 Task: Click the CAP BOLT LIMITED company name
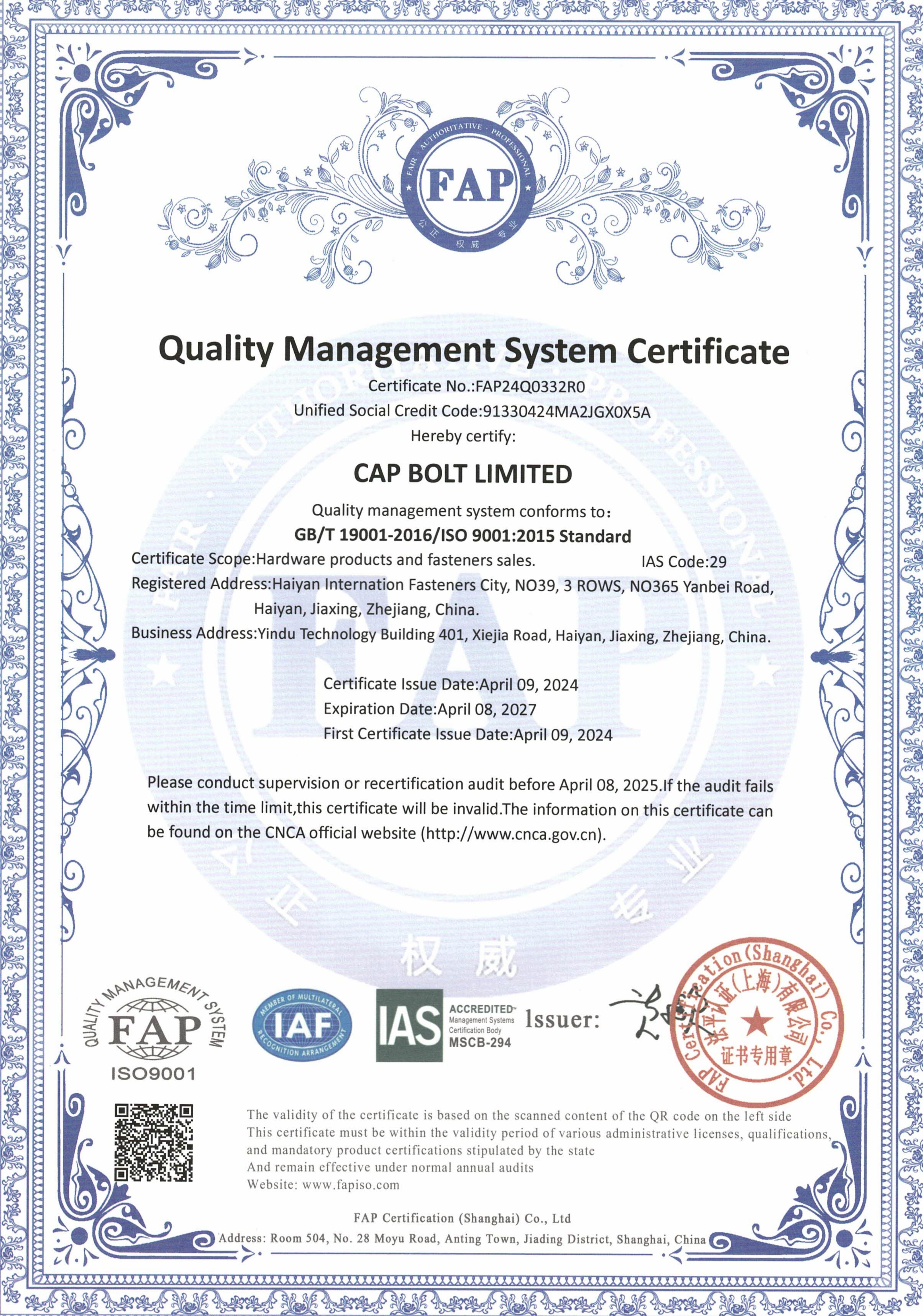pos(463,473)
